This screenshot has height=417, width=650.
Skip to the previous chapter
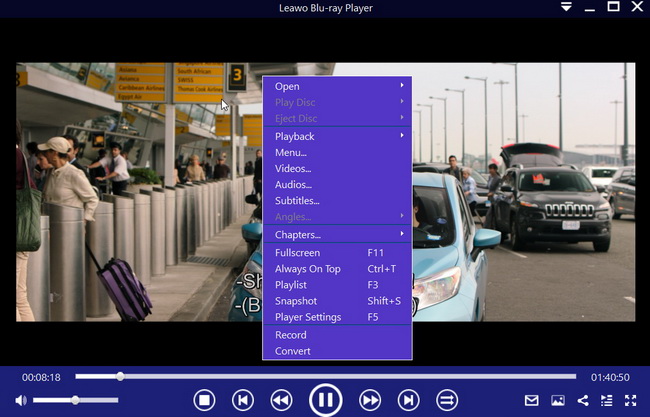242,400
